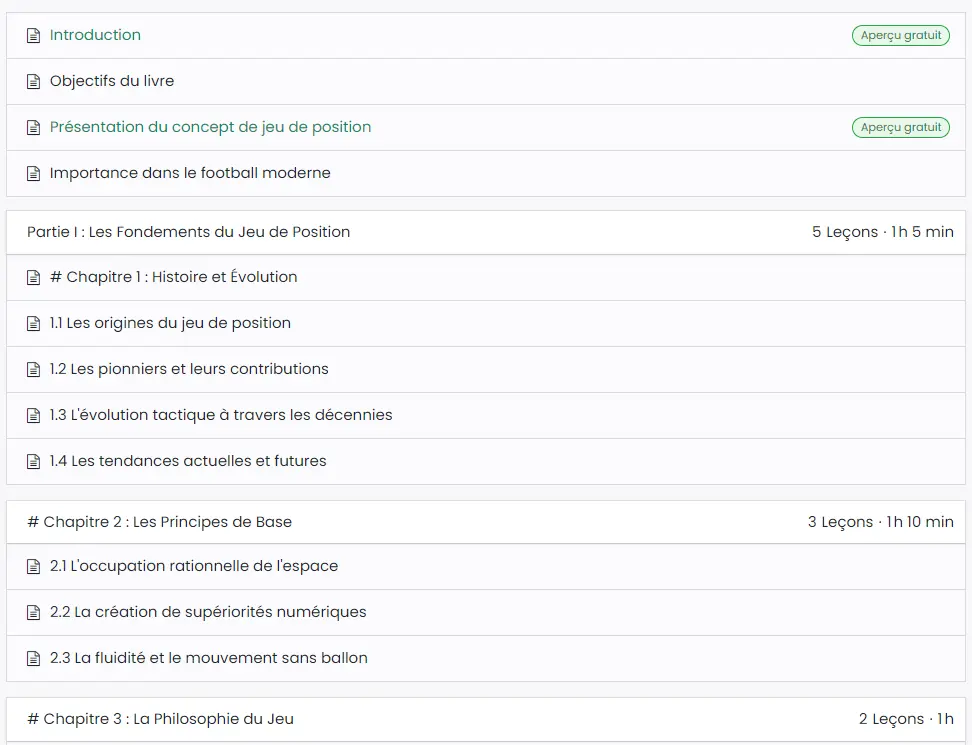
Task: Click the document icon beside 2.1 L'occupation rationnelle
Action: tap(33, 566)
